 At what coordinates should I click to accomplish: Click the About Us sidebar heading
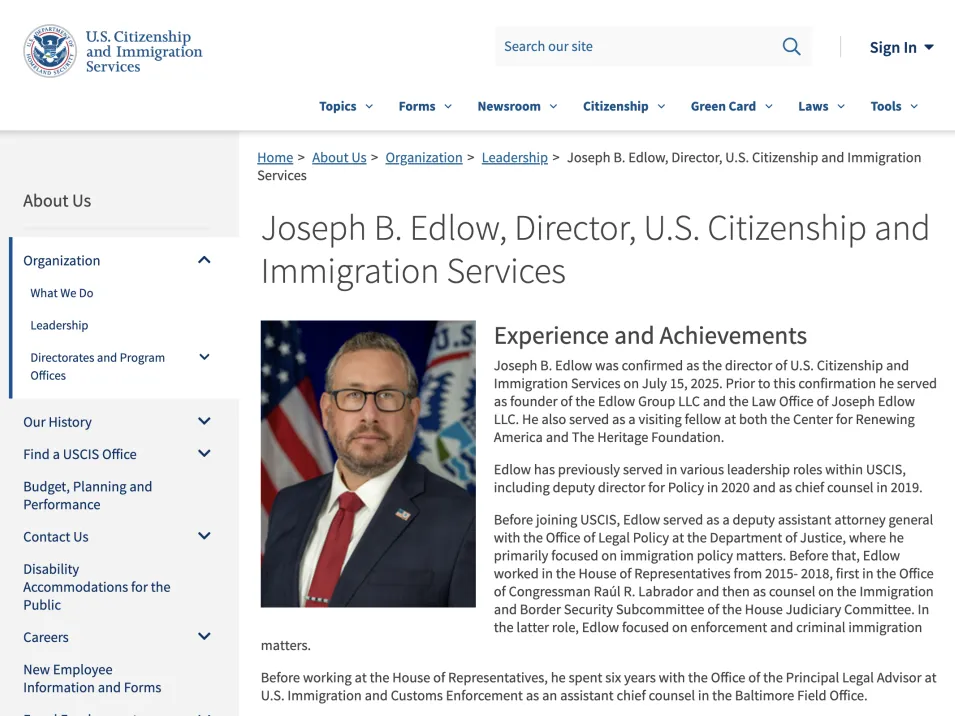click(x=57, y=201)
